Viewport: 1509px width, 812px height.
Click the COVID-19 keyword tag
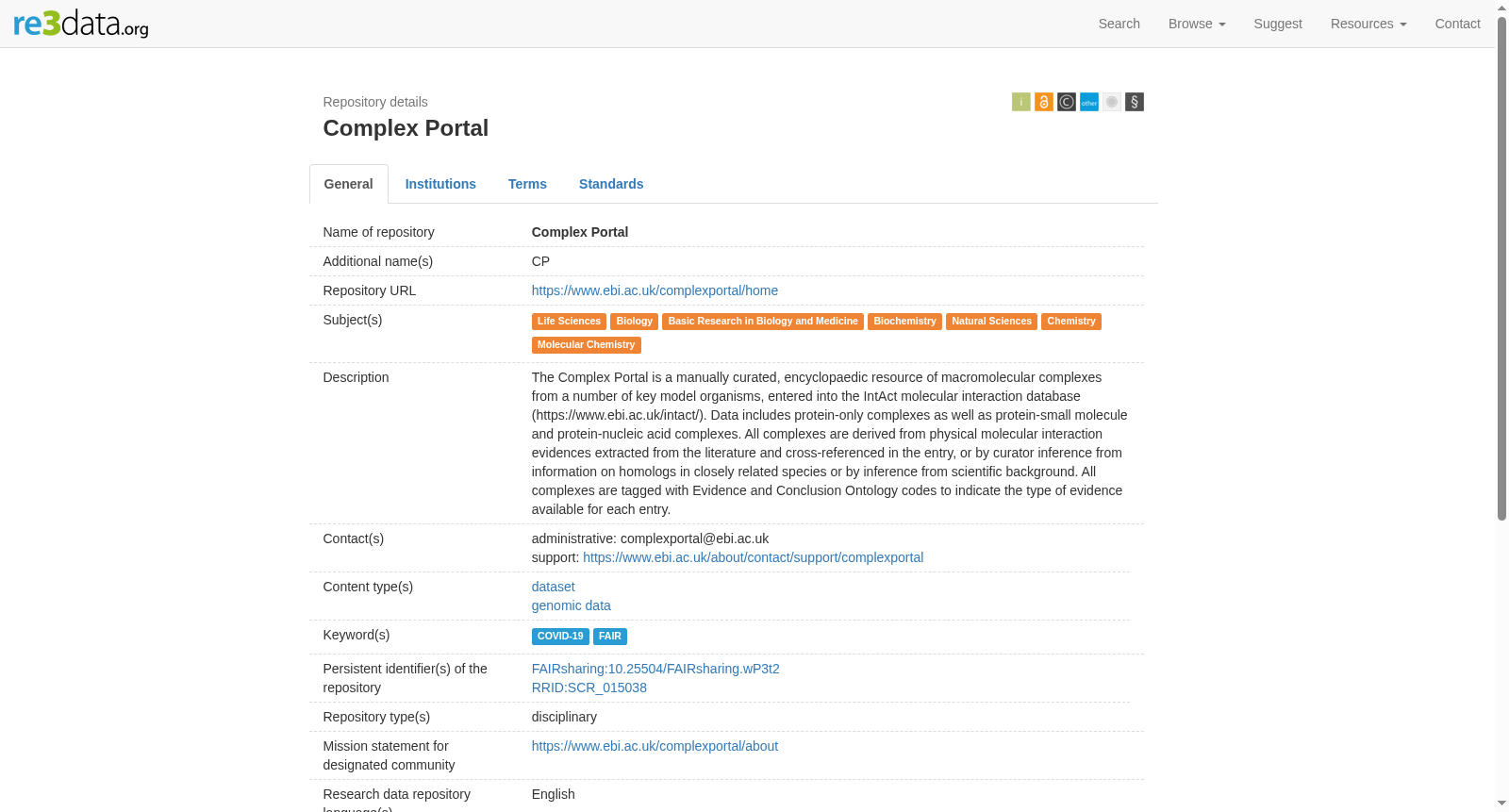560,637
